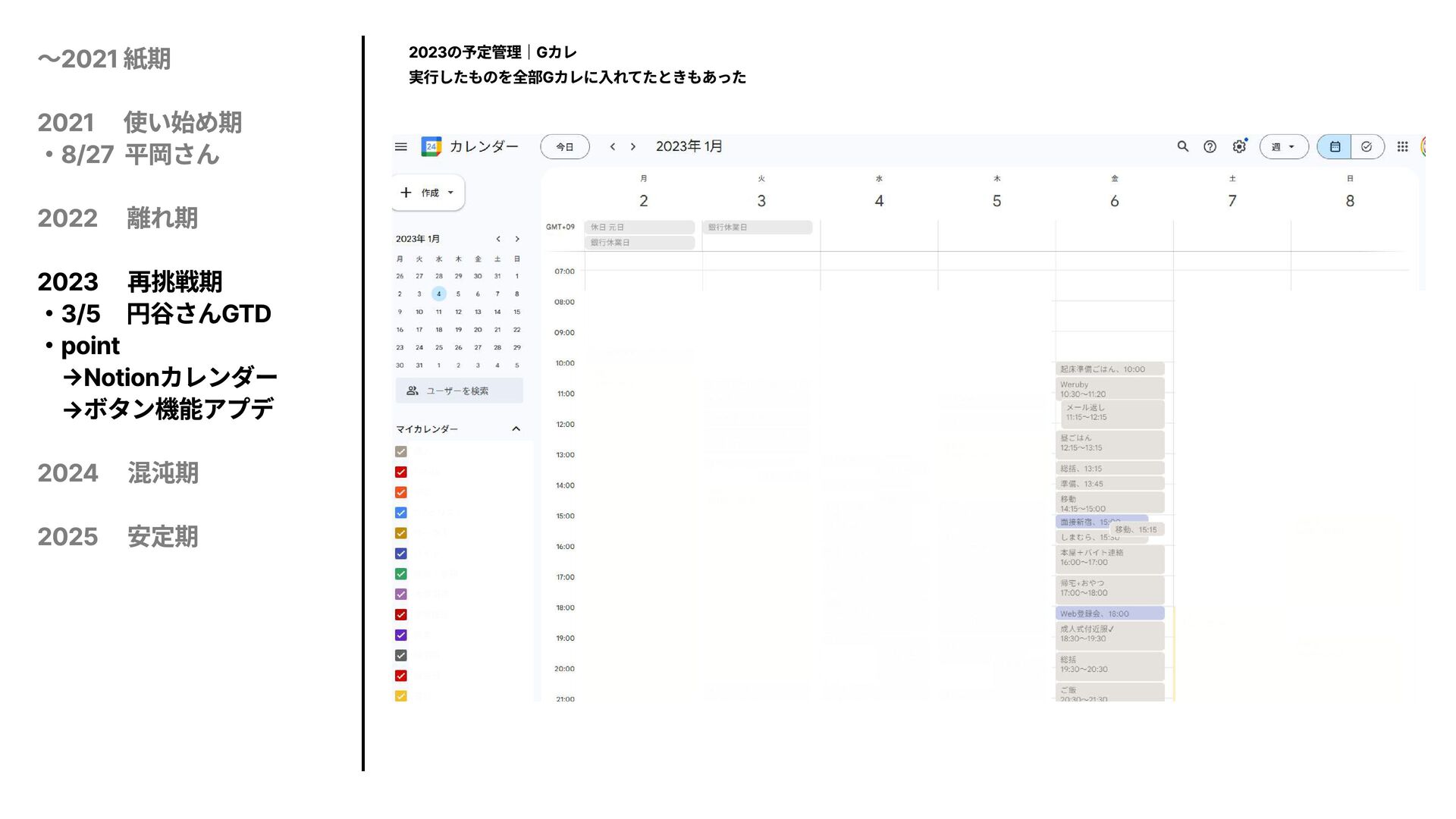Click the slide text 2025 安定期
Image resolution: width=1456 pixels, height=819 pixels.
[118, 536]
